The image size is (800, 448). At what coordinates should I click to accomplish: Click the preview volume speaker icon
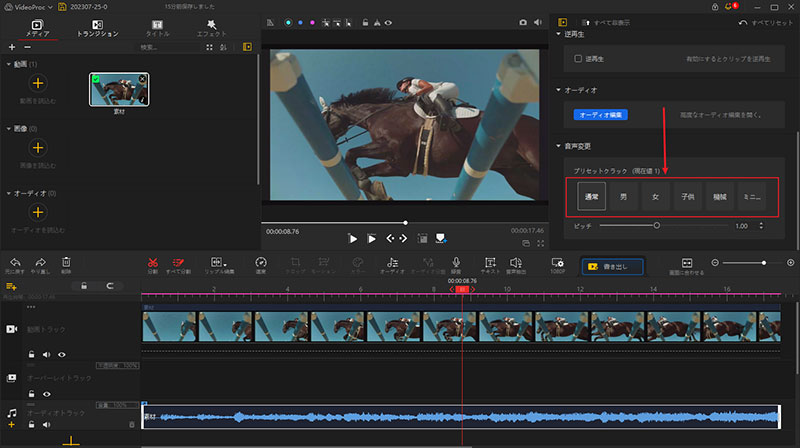(x=538, y=22)
